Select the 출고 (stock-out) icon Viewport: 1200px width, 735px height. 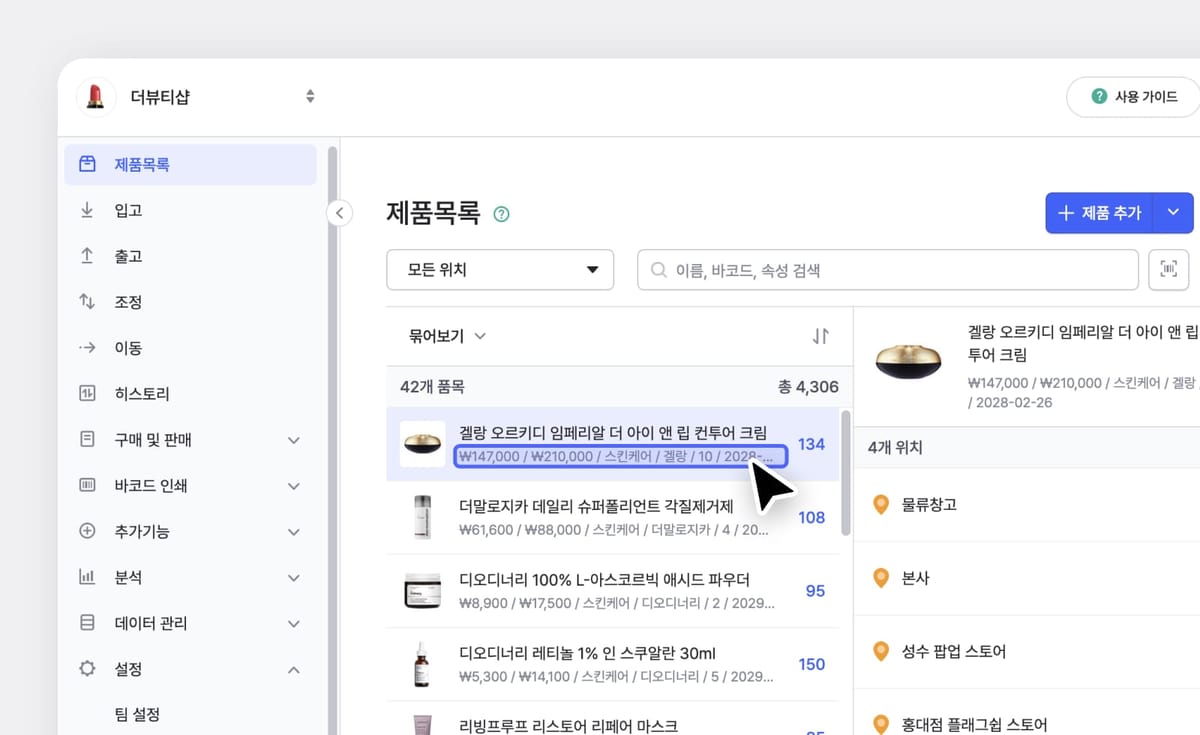88,256
